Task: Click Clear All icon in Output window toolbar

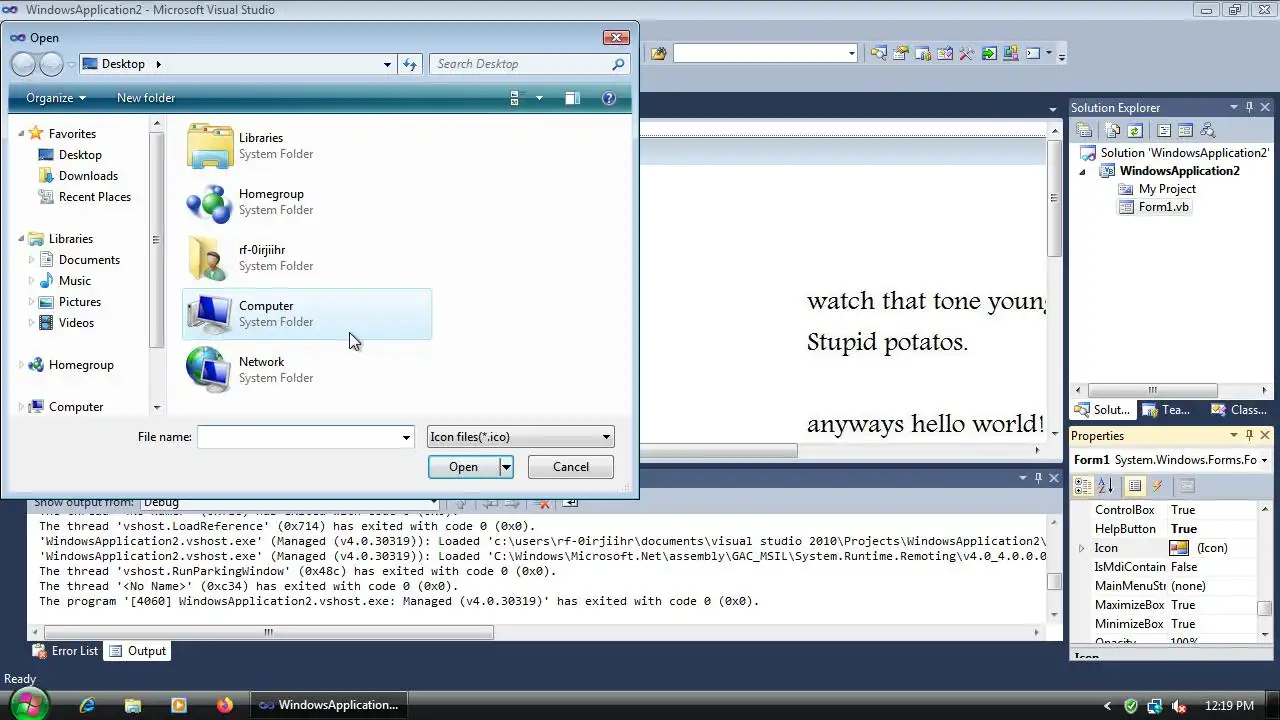Action: (541, 502)
